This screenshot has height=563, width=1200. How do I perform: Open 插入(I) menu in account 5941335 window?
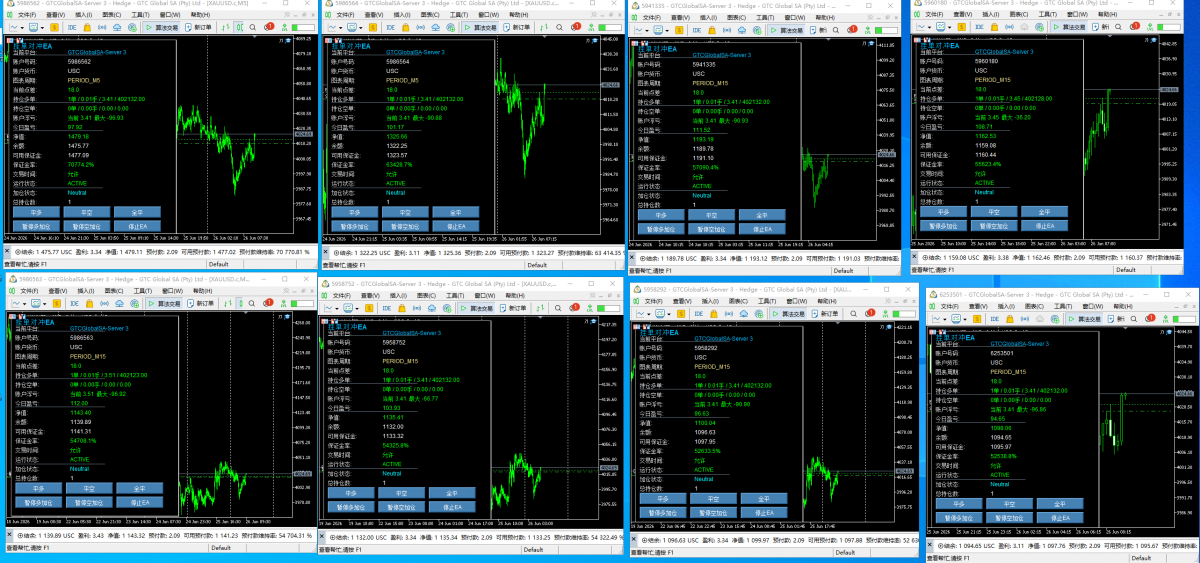[708, 18]
